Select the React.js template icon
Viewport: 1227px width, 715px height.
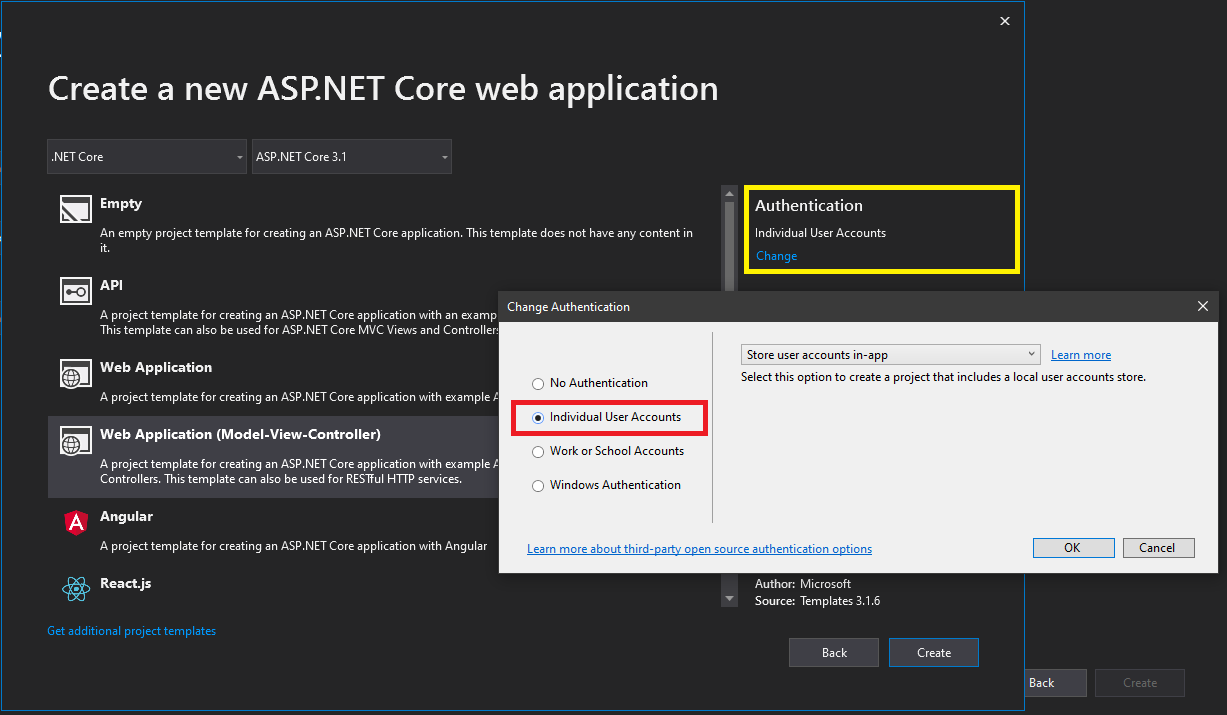pos(76,589)
